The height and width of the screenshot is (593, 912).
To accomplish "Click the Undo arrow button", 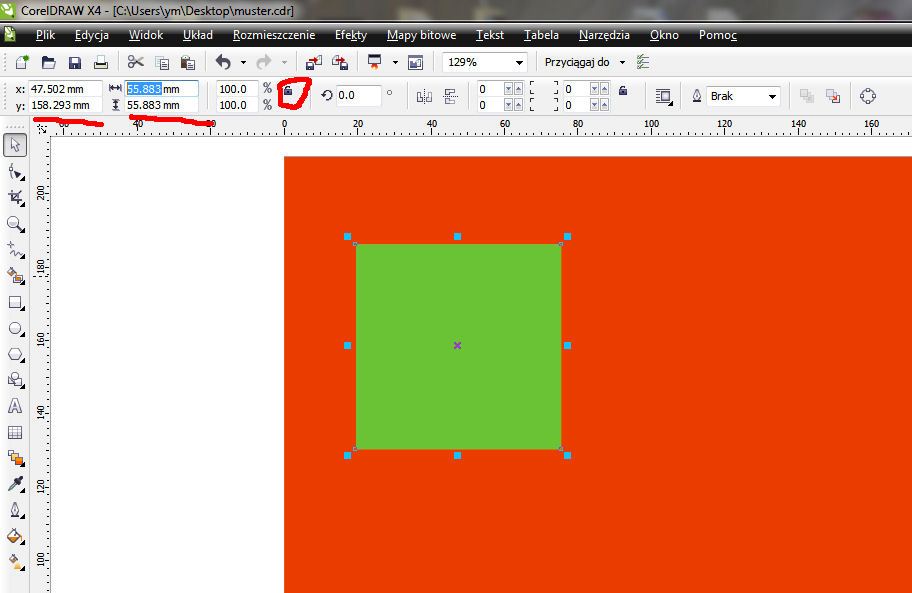I will pyautogui.click(x=223, y=62).
